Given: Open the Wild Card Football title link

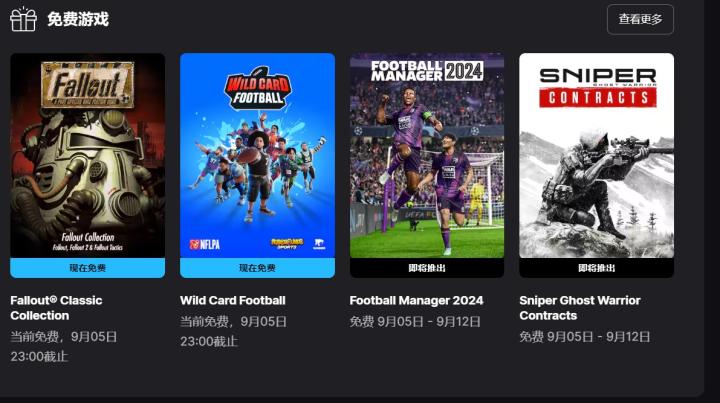Looking at the screenshot, I should tap(233, 301).
